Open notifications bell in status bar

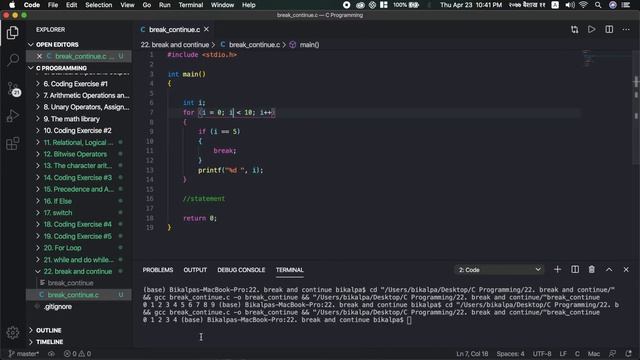pos(628,354)
